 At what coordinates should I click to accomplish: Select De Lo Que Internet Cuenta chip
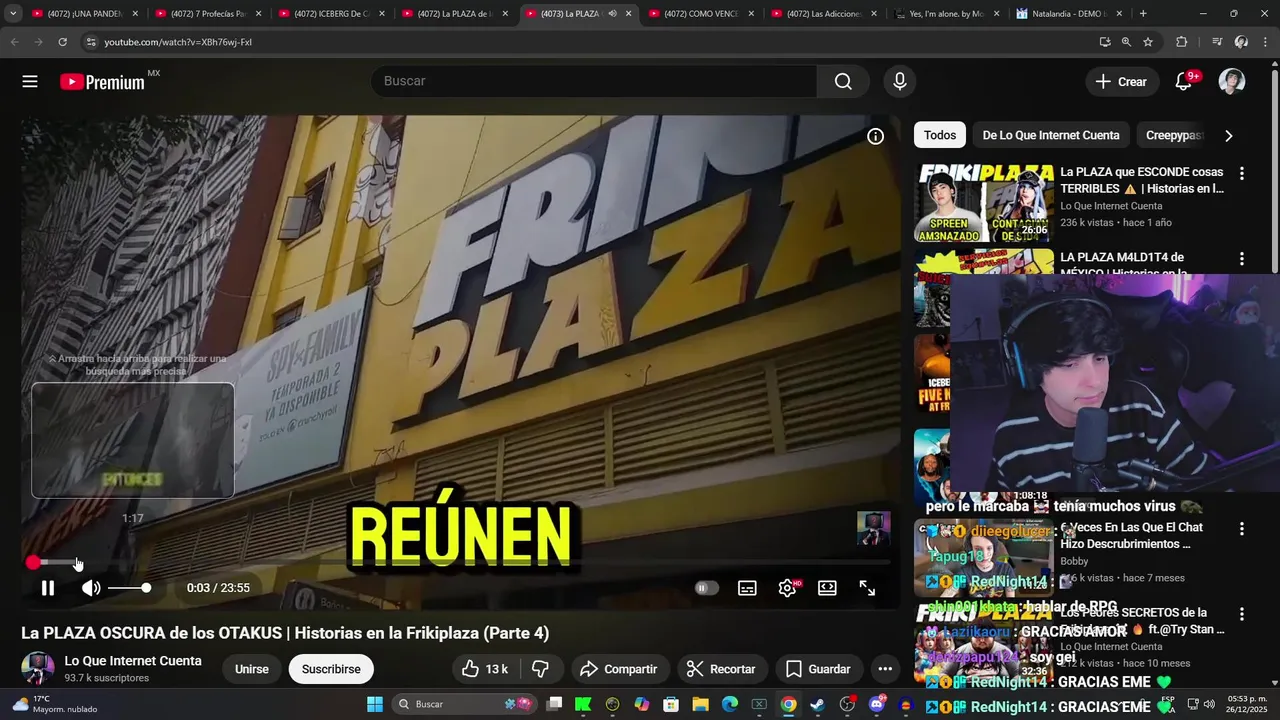pyautogui.click(x=1051, y=135)
